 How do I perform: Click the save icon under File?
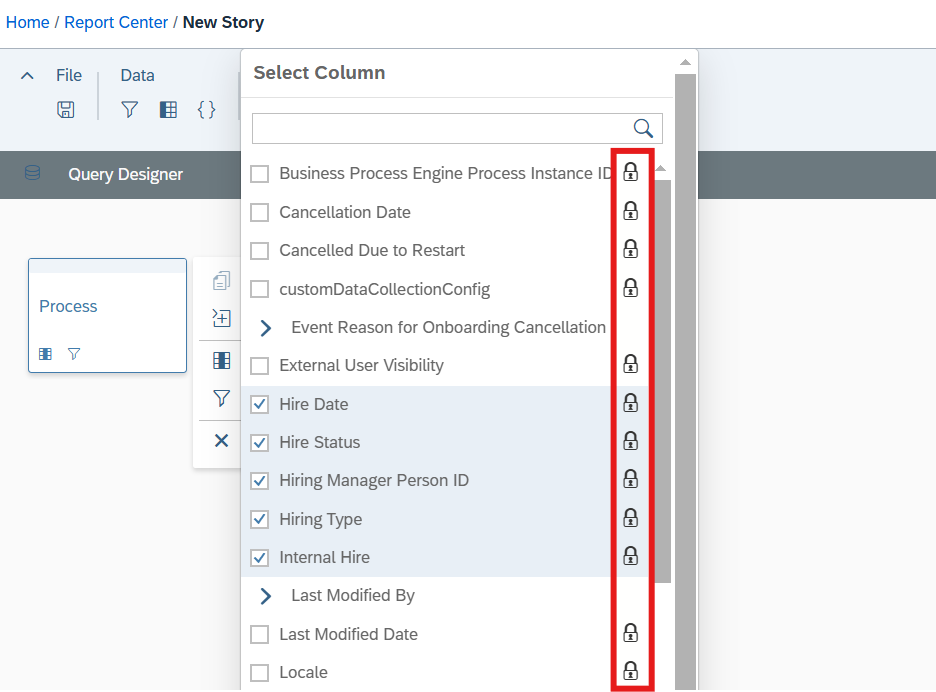66,109
